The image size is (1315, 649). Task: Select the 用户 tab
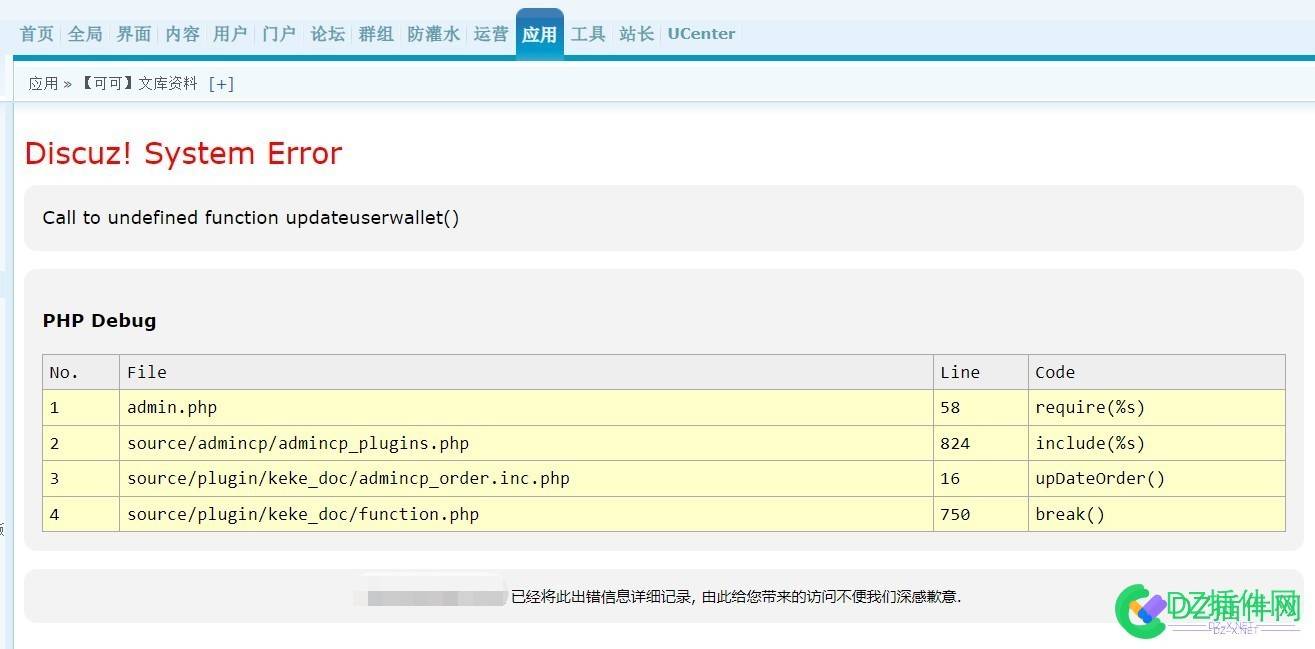230,34
